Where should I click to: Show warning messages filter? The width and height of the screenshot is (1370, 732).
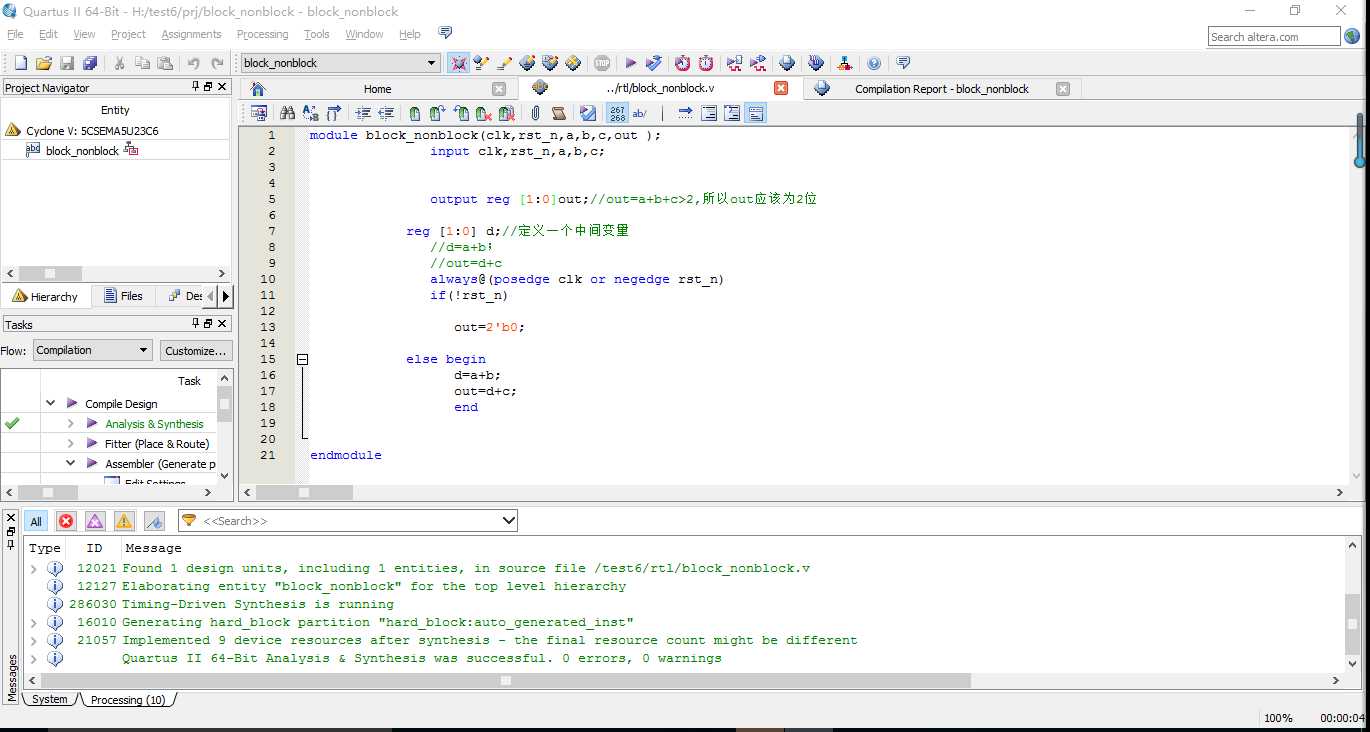(124, 521)
